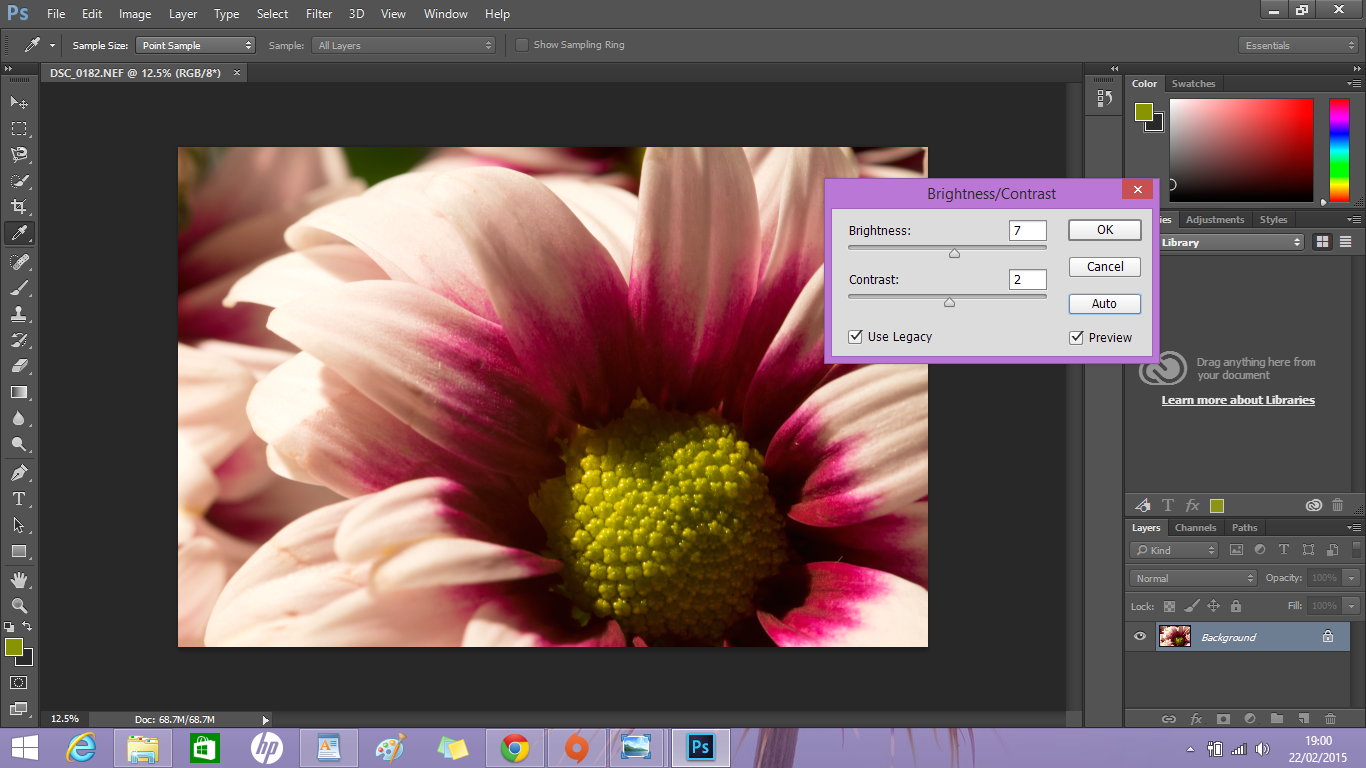Image resolution: width=1366 pixels, height=768 pixels.
Task: Toggle the Preview checkbox
Action: [1077, 338]
